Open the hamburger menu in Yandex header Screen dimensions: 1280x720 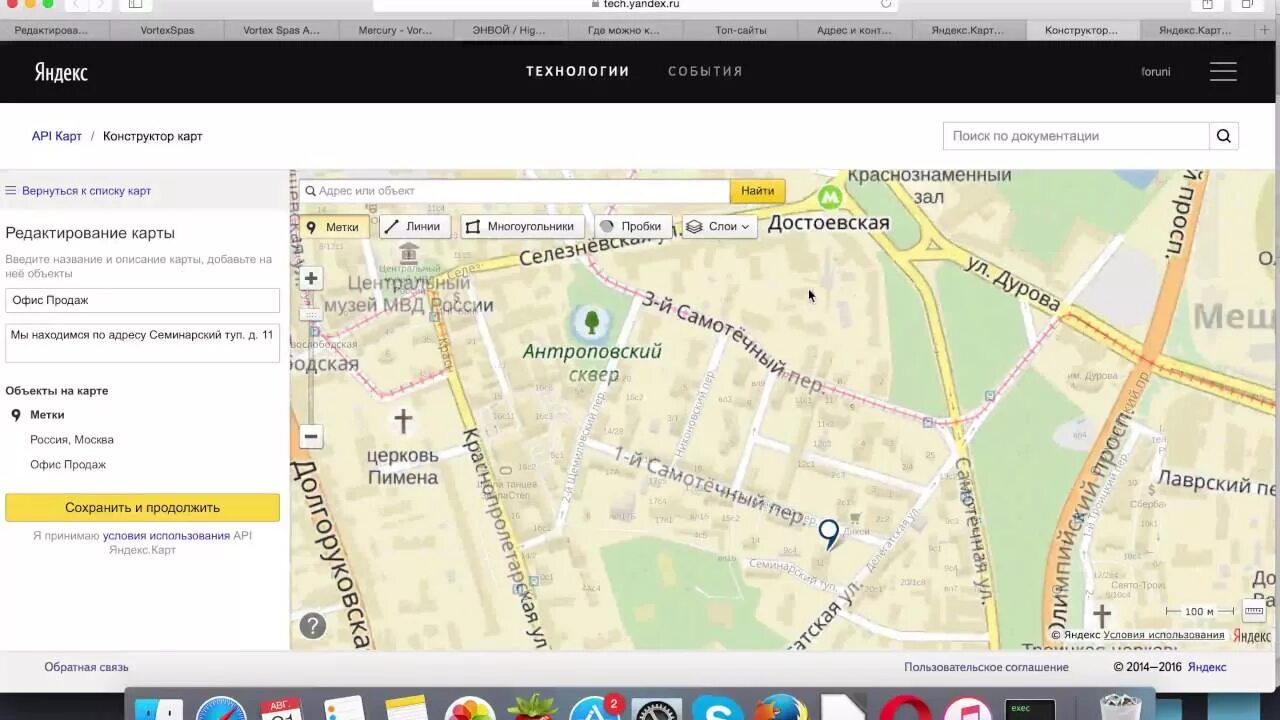click(1223, 71)
